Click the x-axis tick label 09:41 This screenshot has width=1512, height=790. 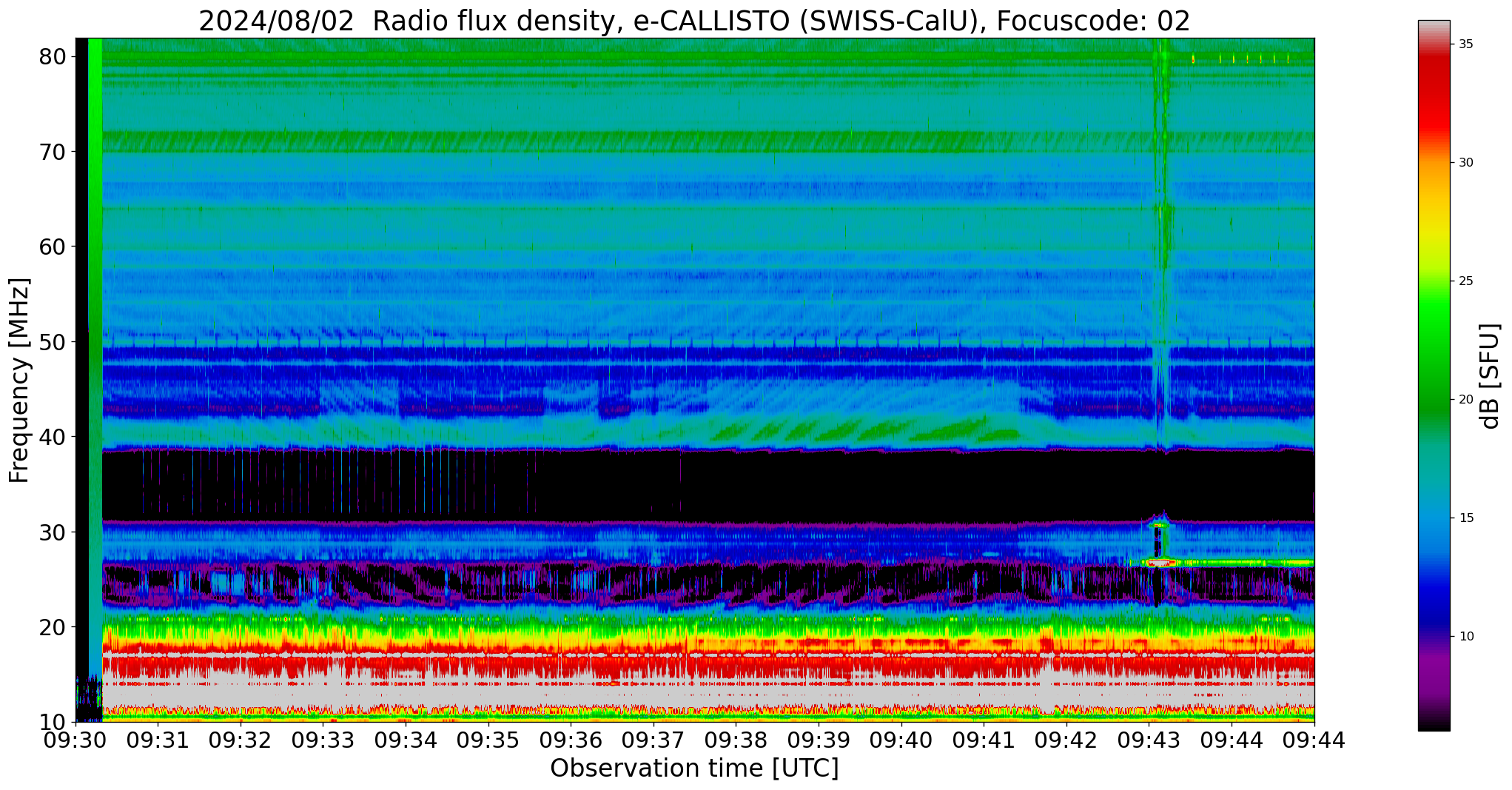coord(984,740)
